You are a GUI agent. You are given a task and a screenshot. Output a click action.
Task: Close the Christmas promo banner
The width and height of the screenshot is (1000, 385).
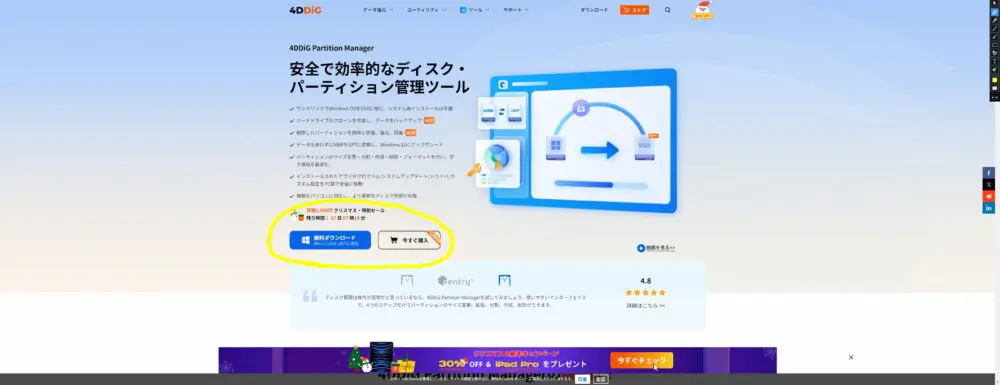pyautogui.click(x=851, y=358)
